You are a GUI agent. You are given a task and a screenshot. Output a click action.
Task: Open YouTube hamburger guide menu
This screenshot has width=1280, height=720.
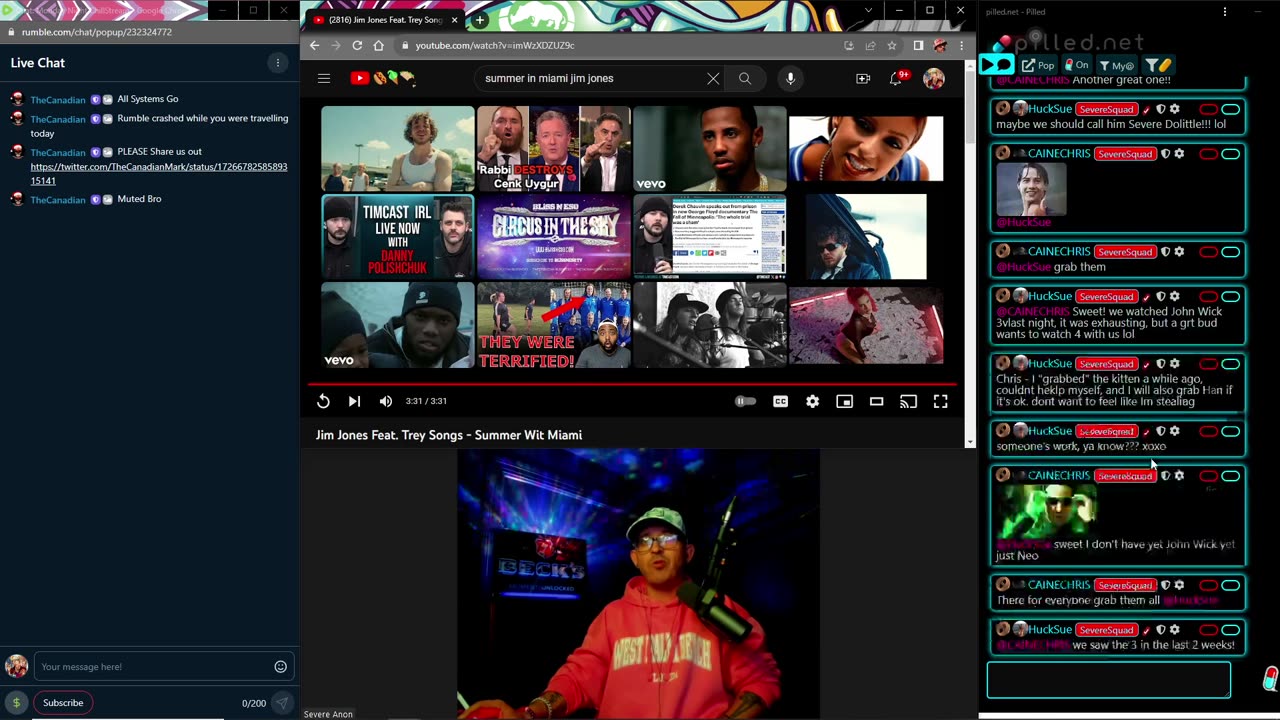pyautogui.click(x=324, y=78)
